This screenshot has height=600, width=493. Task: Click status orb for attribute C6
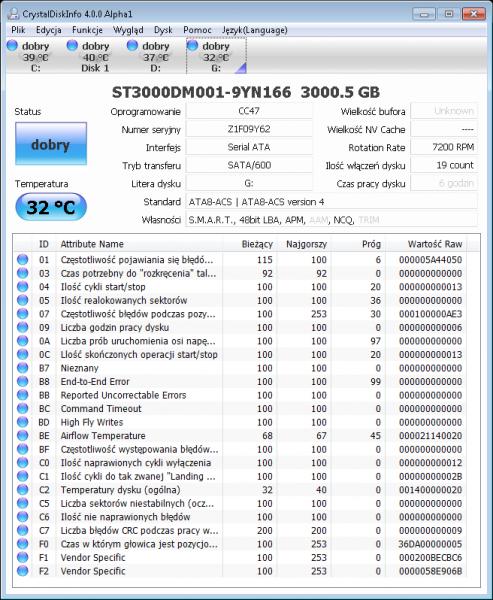23,516
